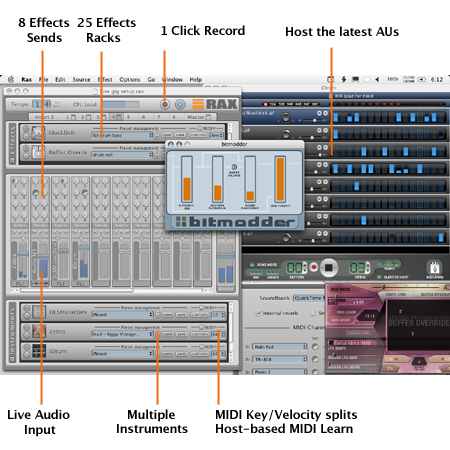Click the blue power button in Rax toolbar
The image size is (450, 450).
pyautogui.click(x=180, y=105)
